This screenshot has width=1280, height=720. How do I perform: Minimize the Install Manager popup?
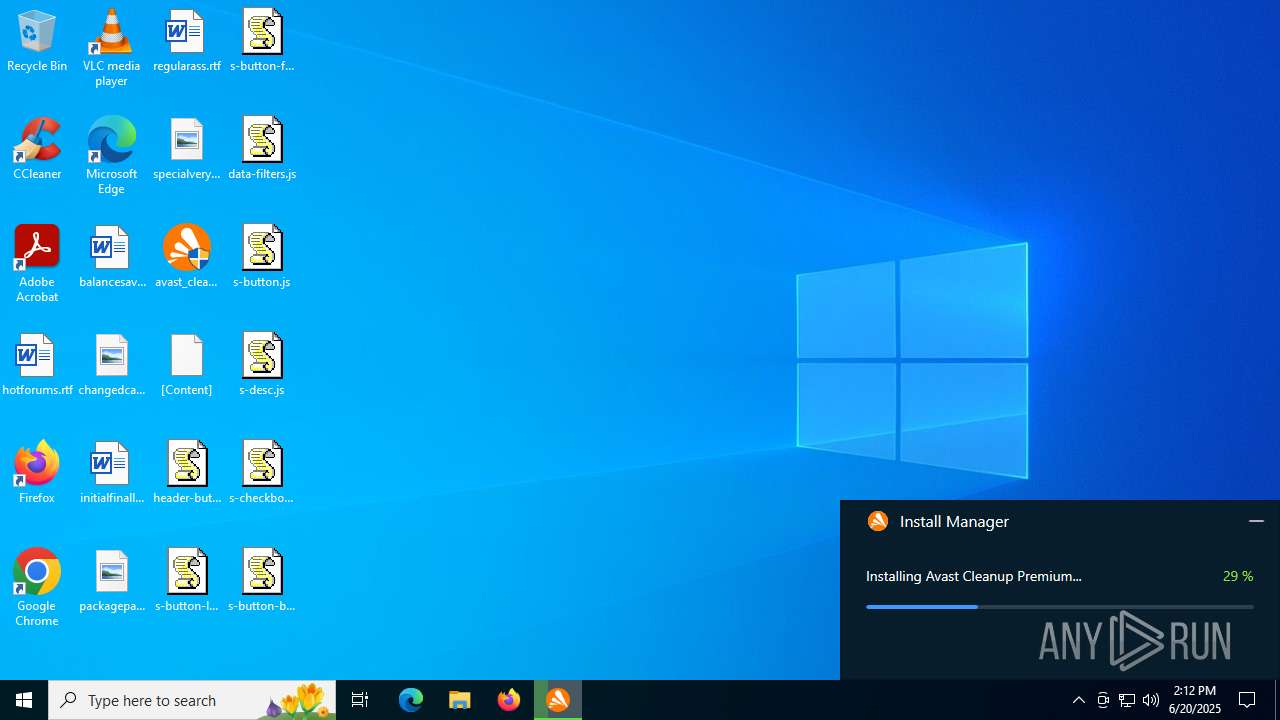[x=1256, y=521]
